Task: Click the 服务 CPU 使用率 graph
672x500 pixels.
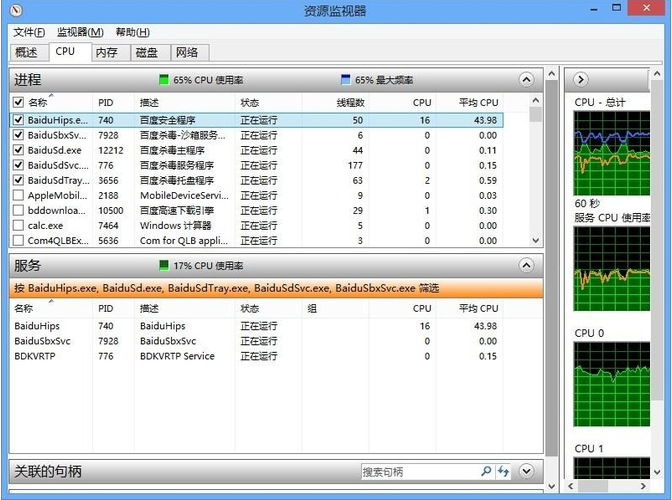Action: click(x=612, y=269)
